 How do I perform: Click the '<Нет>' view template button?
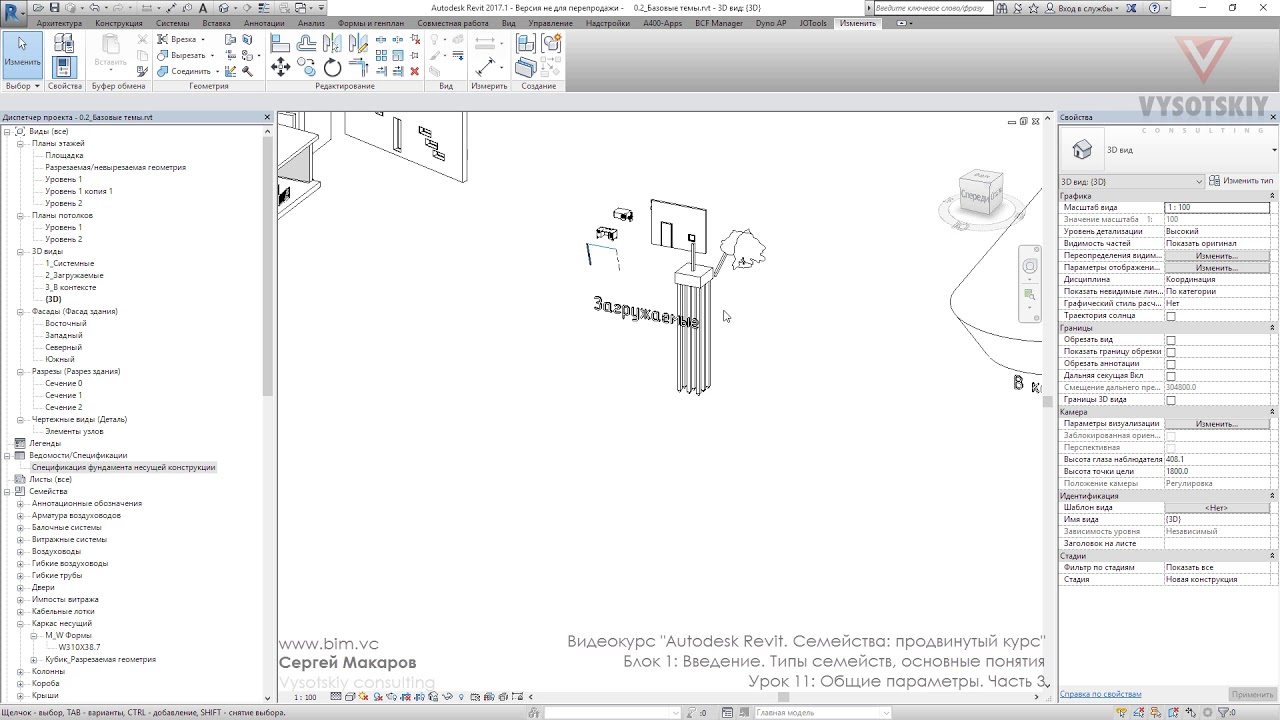tap(1217, 508)
